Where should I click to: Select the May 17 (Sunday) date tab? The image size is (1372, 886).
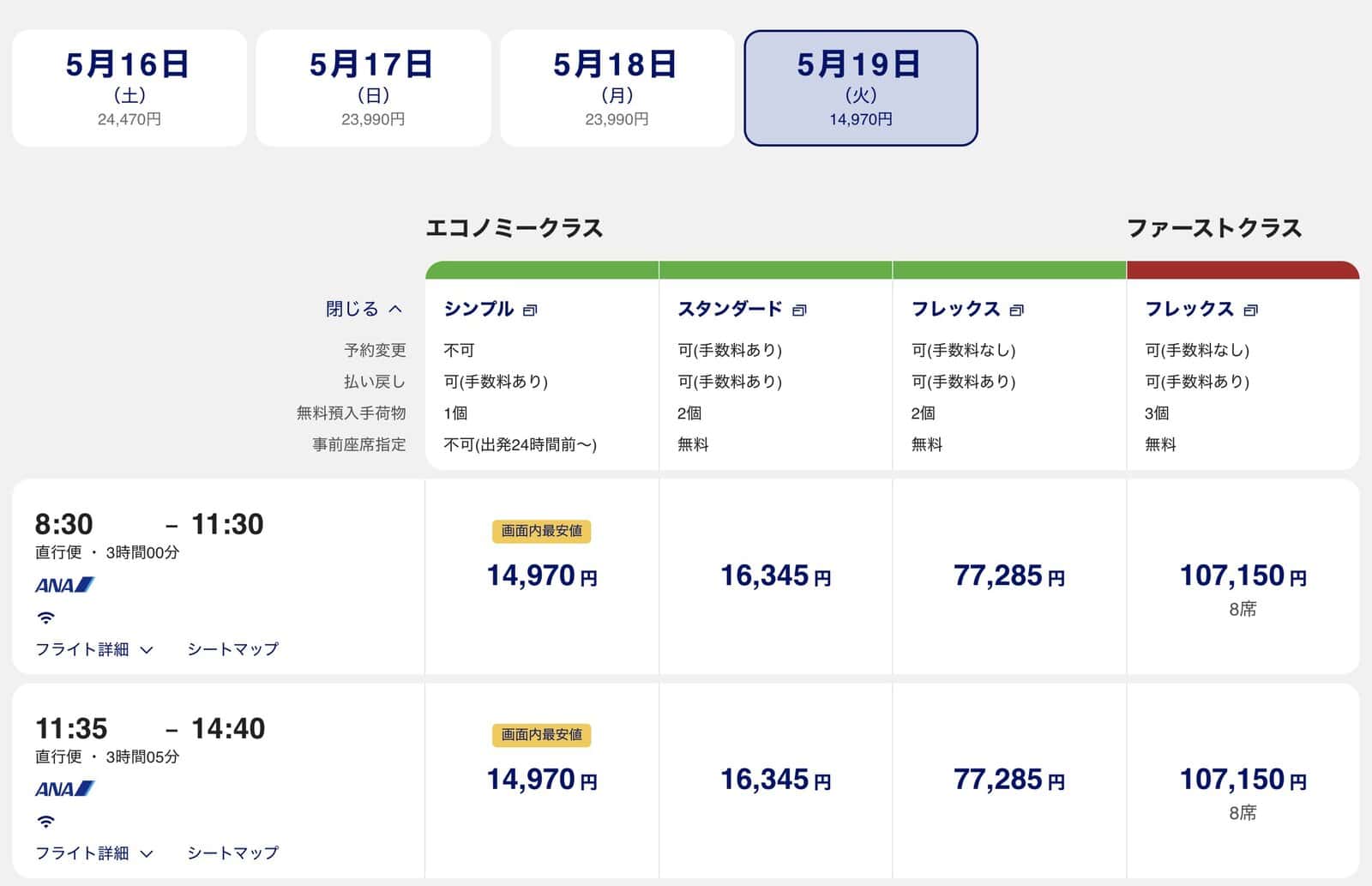coord(373,88)
